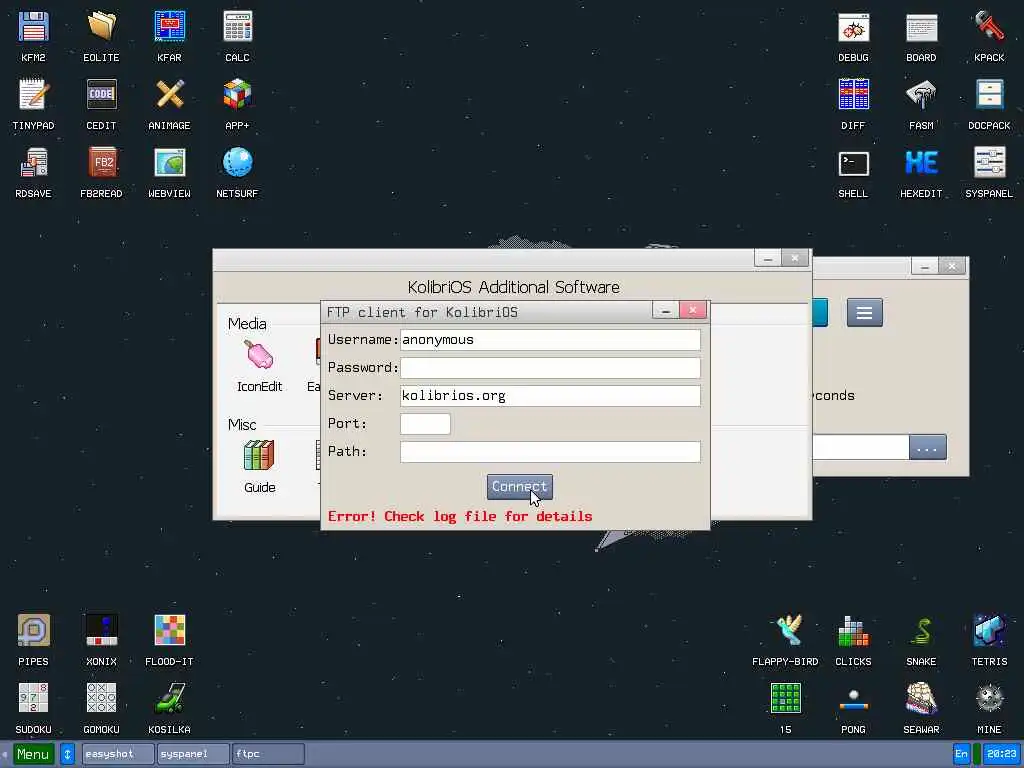
Task: Open the SEAWAR ship game icon
Action: (x=921, y=699)
